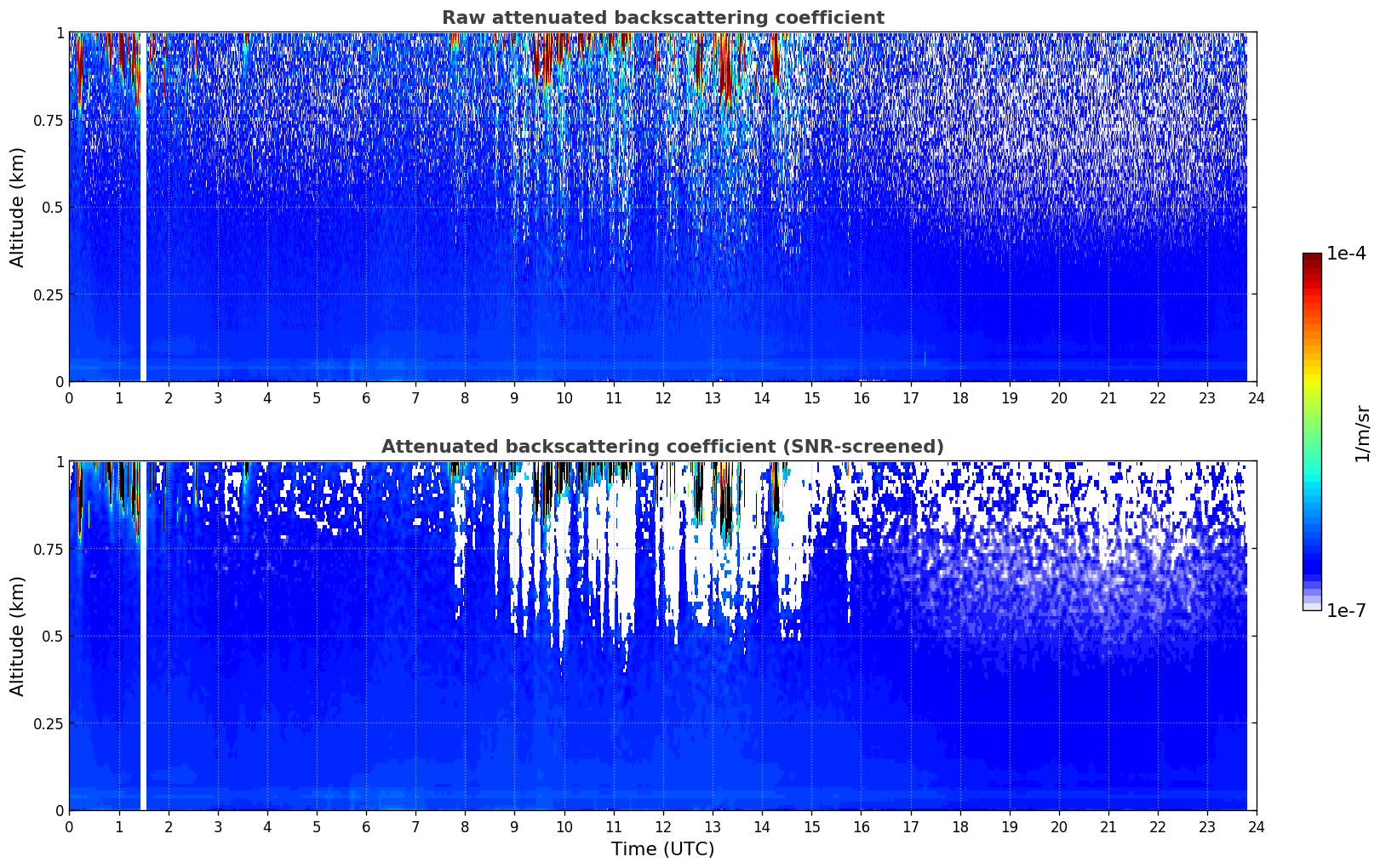1380x868 pixels.
Task: Click time tick '12' under raw plot
Action: click(663, 397)
